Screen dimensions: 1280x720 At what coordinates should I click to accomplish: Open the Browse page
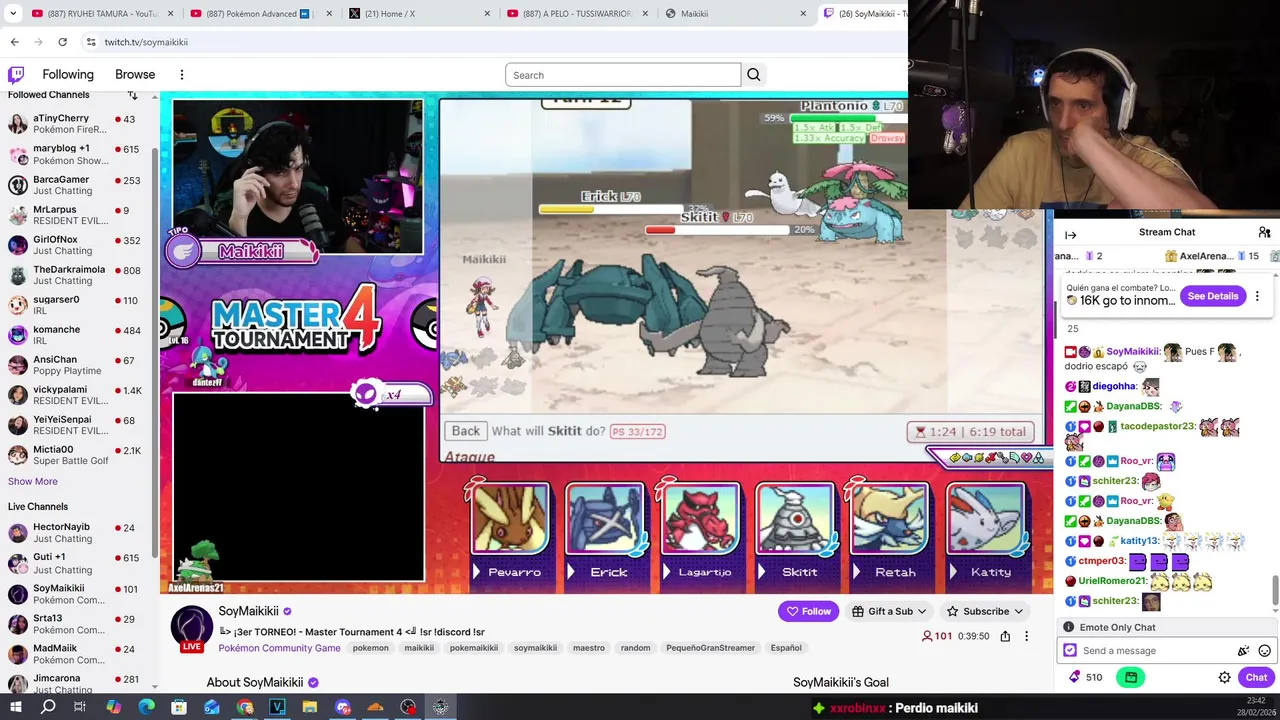click(x=135, y=75)
